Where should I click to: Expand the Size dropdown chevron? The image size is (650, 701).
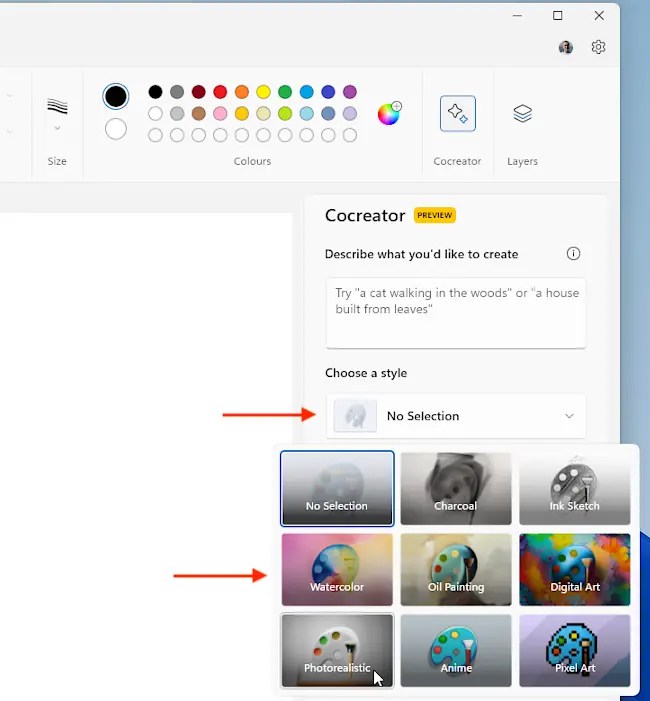(57, 128)
